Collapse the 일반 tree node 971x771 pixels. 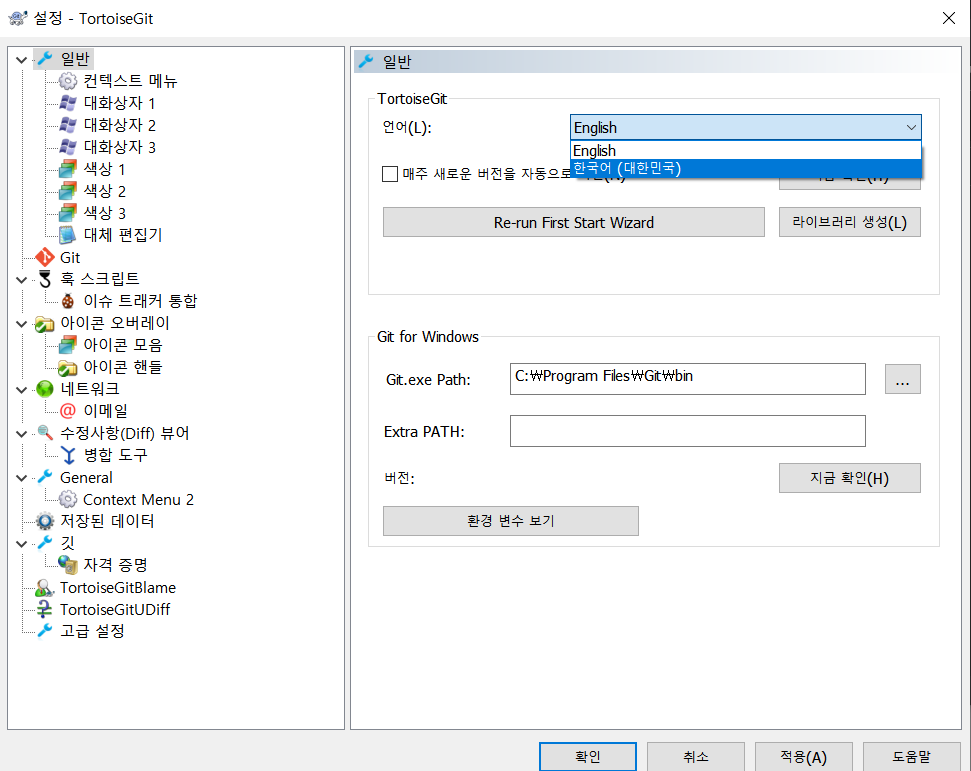pos(22,60)
